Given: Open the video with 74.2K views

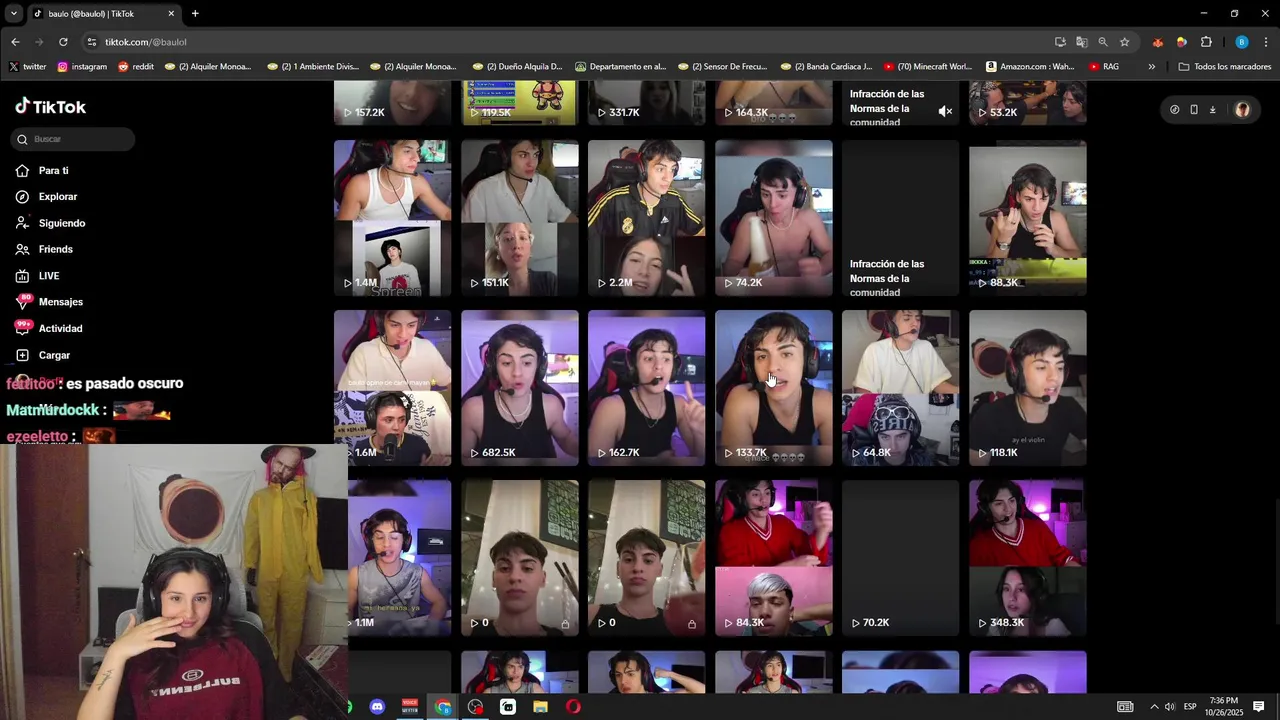Looking at the screenshot, I should pyautogui.click(x=773, y=218).
